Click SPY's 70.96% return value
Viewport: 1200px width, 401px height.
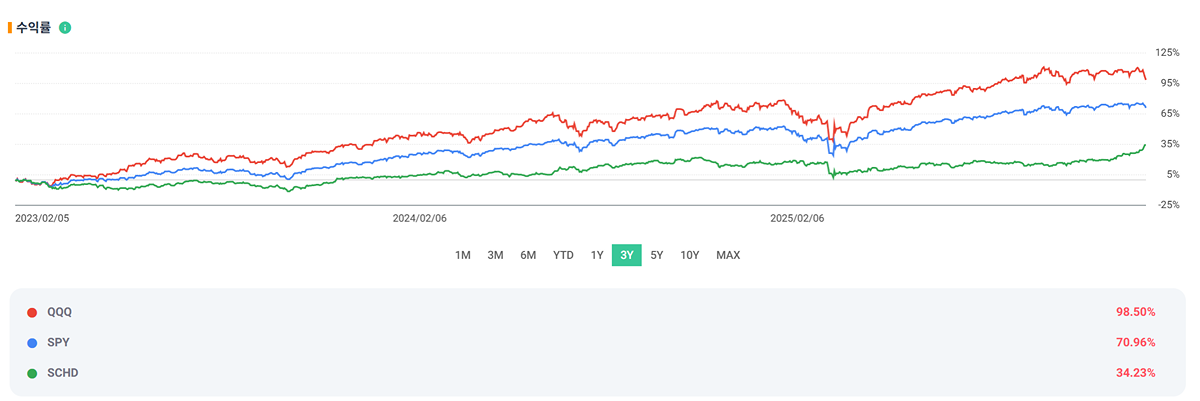click(1135, 343)
